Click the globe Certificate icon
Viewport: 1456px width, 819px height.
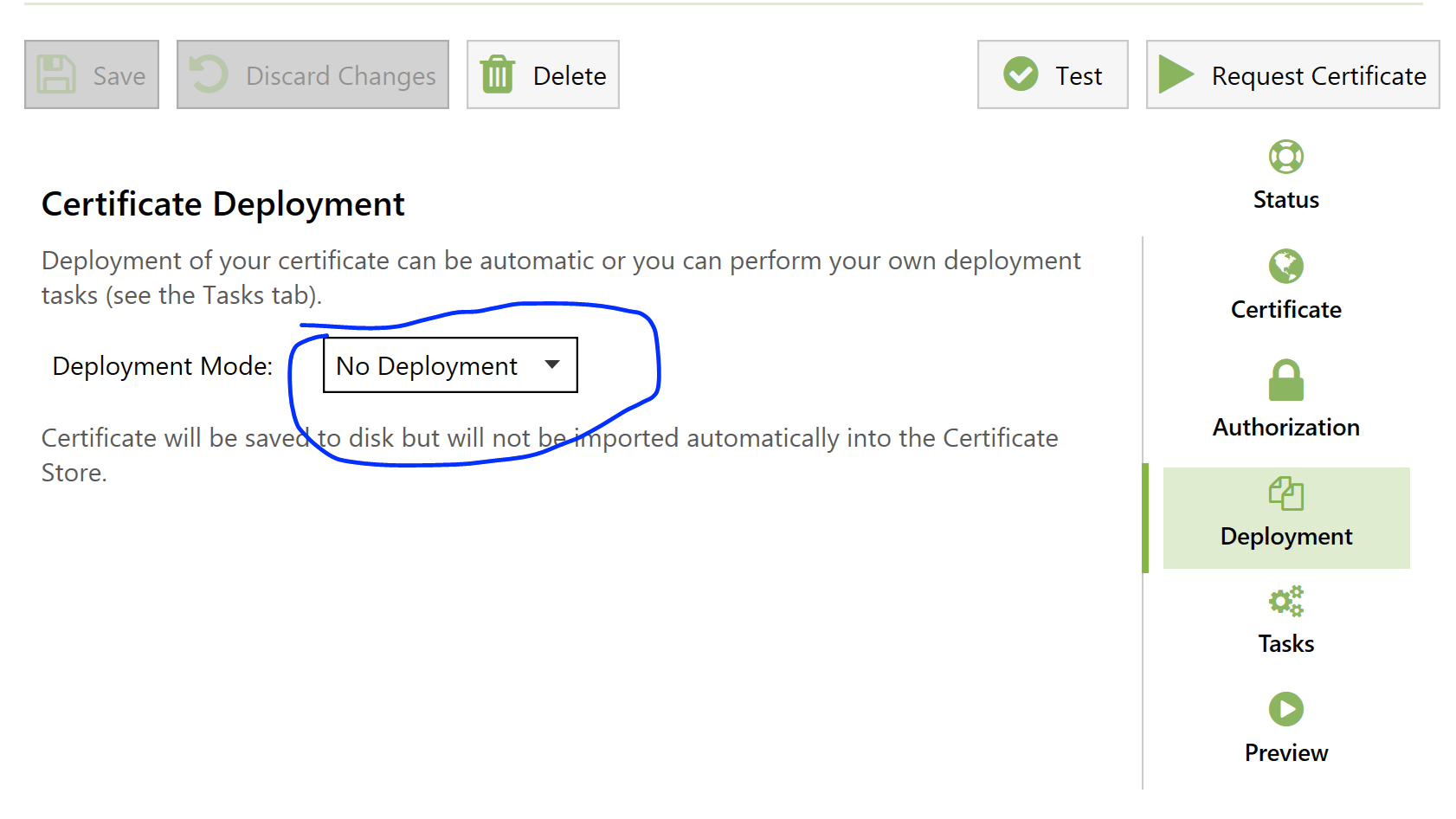point(1285,266)
